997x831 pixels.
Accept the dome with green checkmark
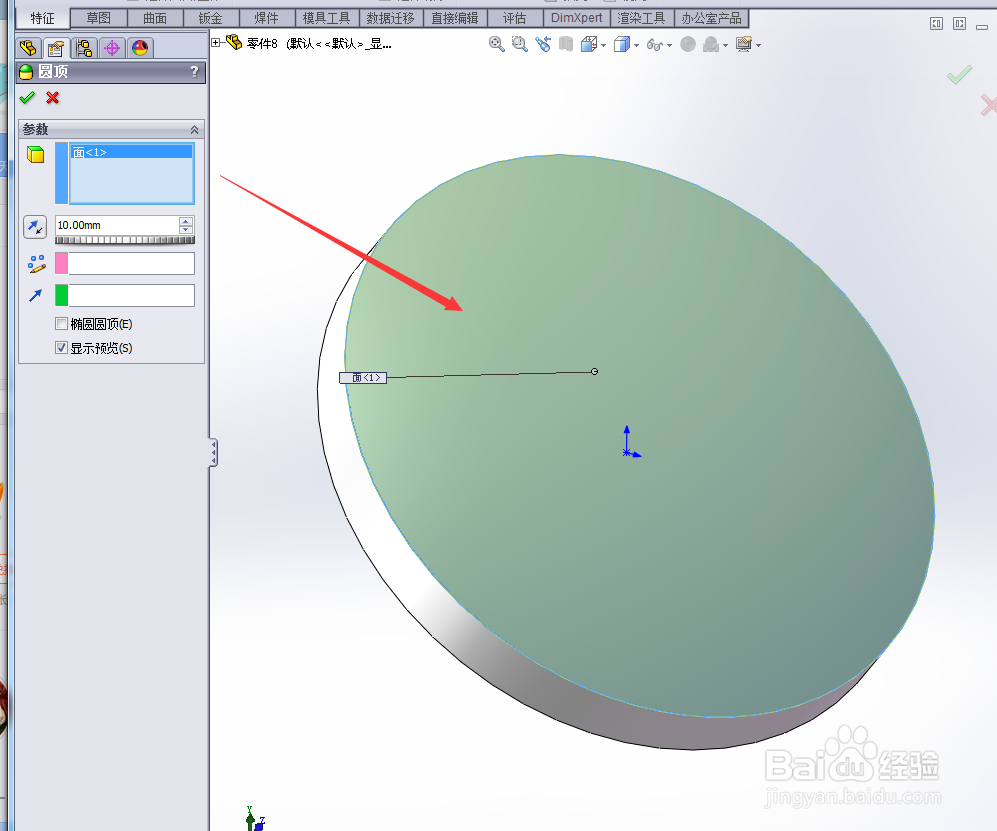(x=27, y=98)
